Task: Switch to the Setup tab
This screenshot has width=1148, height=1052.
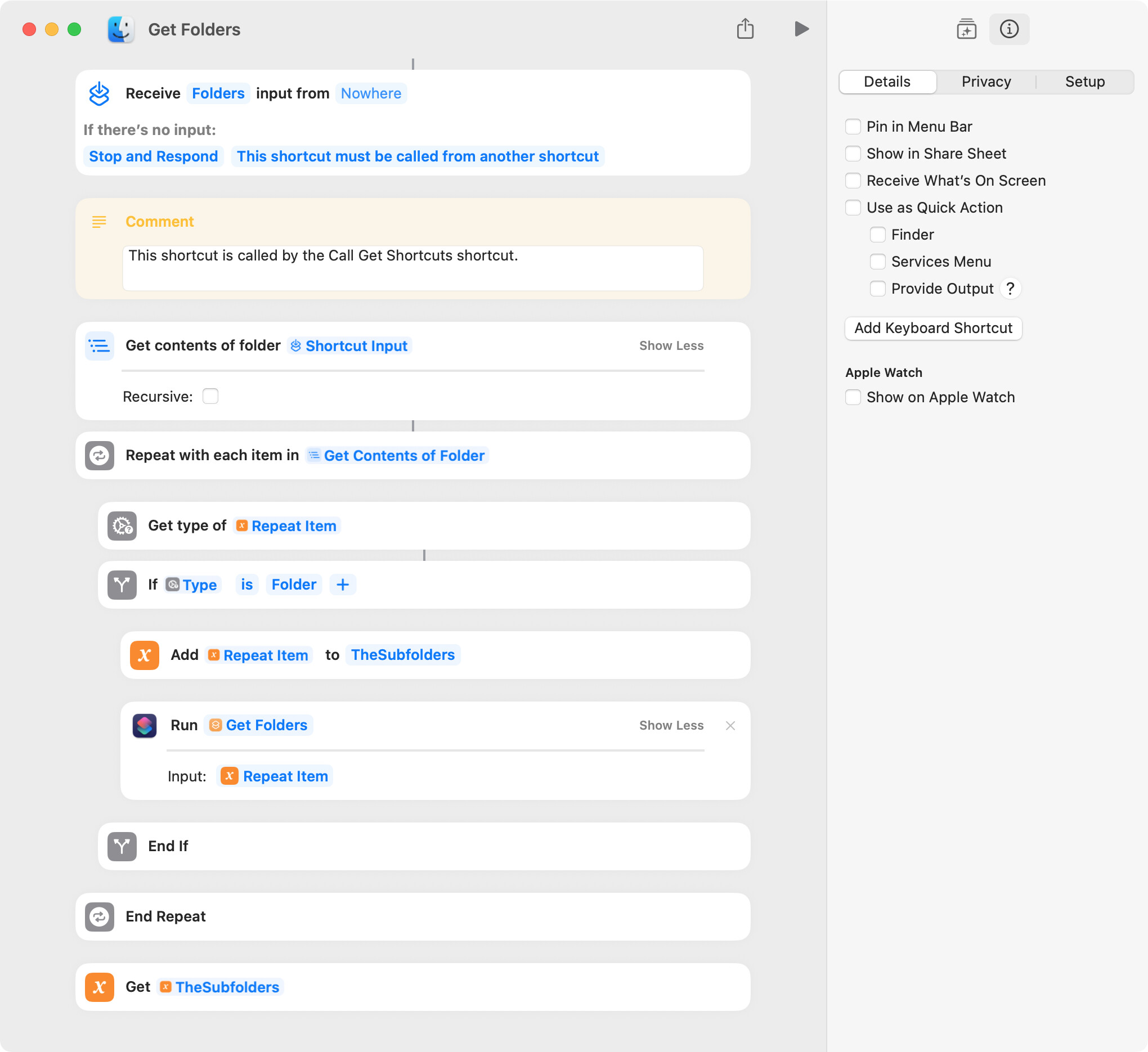Action: (1085, 82)
